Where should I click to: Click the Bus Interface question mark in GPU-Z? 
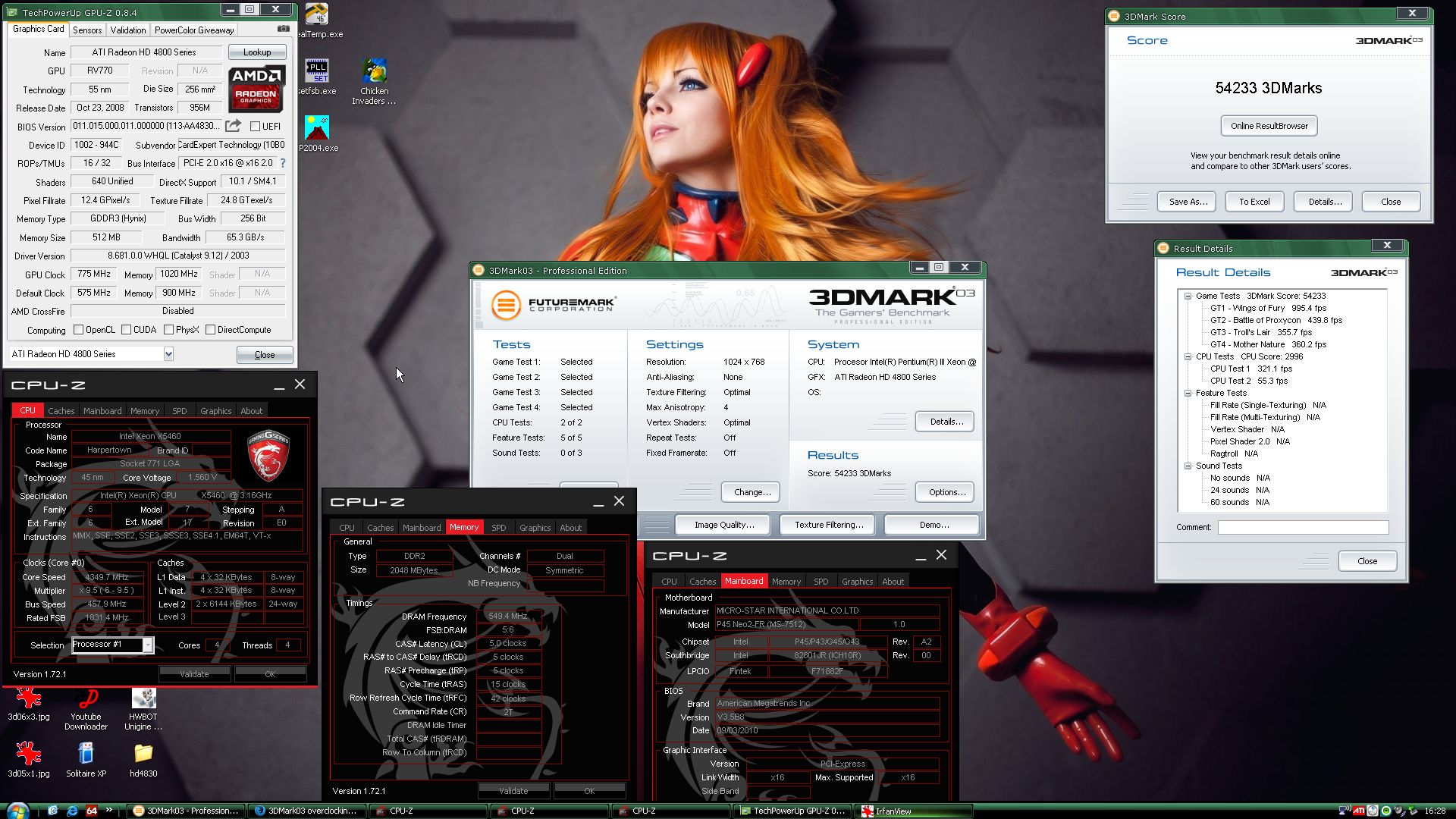point(283,163)
